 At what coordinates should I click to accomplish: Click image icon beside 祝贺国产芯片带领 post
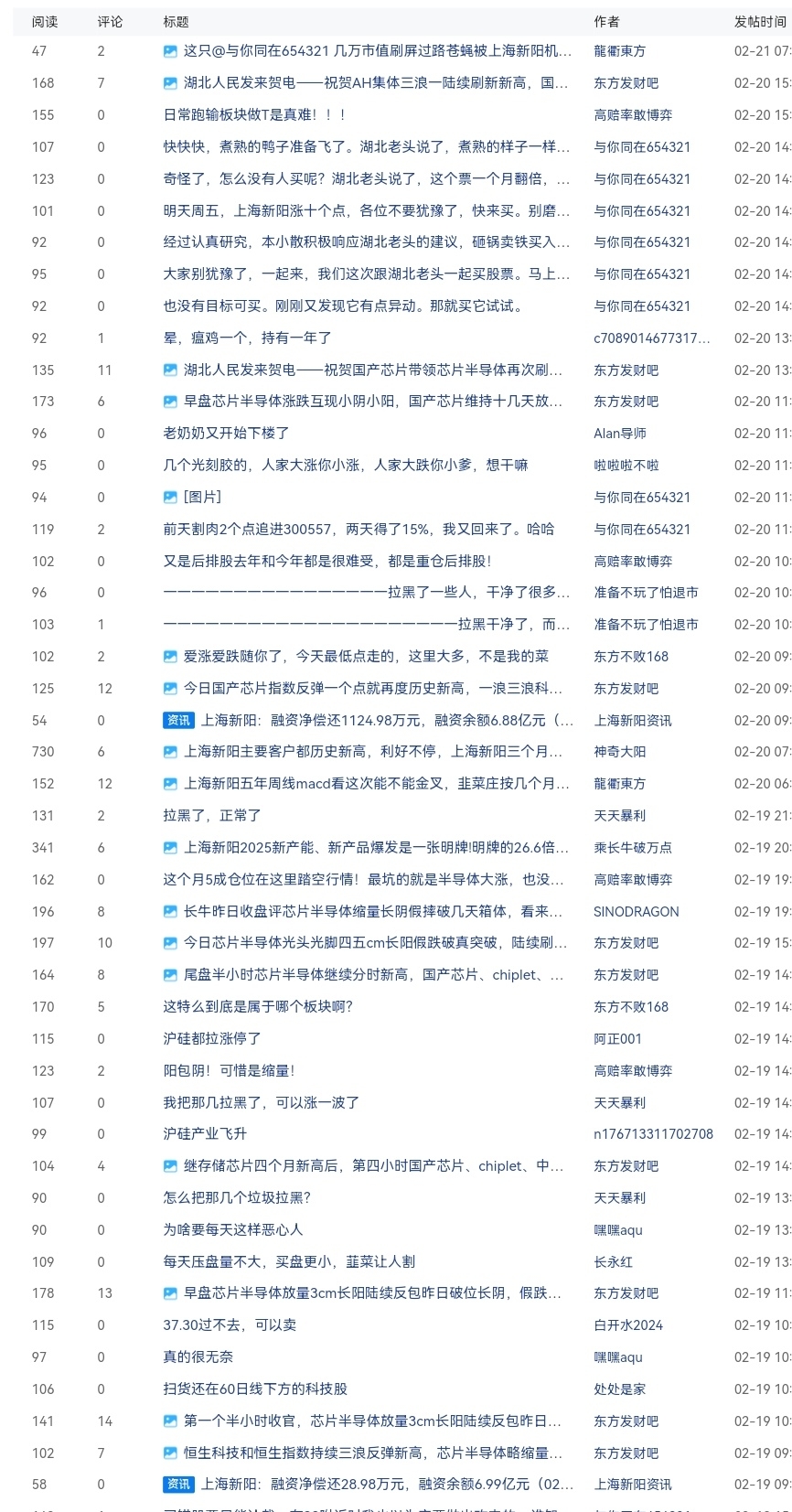170,370
